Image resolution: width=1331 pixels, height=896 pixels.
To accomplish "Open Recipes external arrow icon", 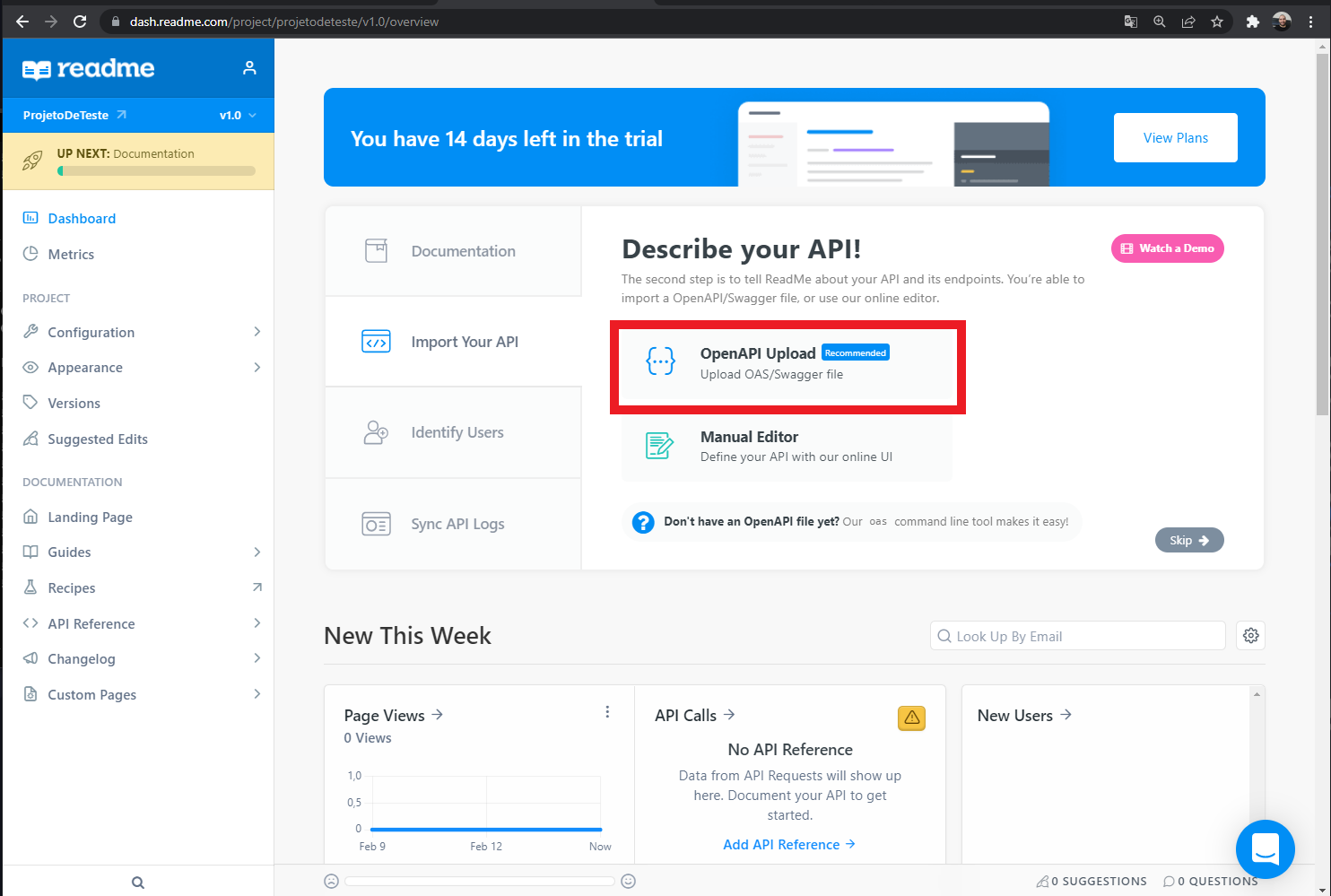I will 257,587.
